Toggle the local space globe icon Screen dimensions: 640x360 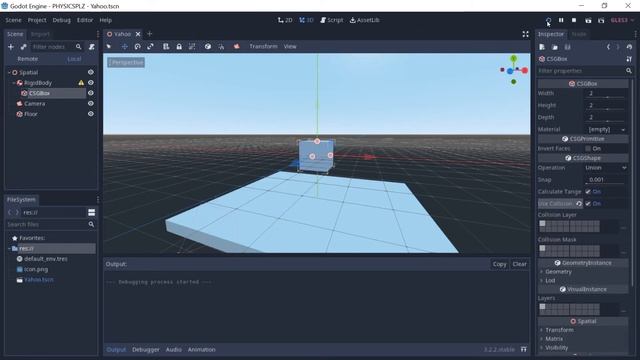(208, 47)
